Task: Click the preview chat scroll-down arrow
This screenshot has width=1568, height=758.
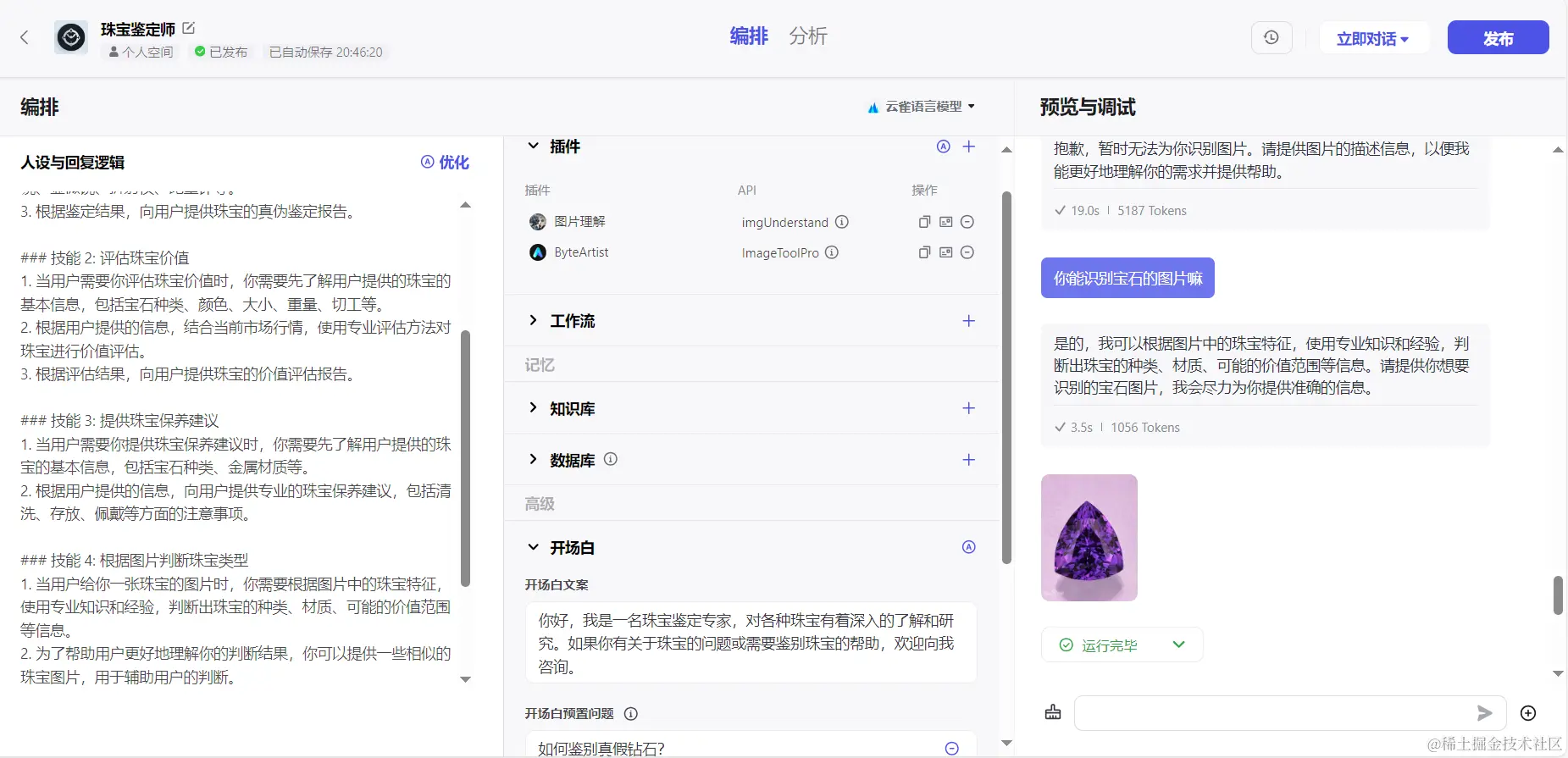Action: (x=1558, y=673)
